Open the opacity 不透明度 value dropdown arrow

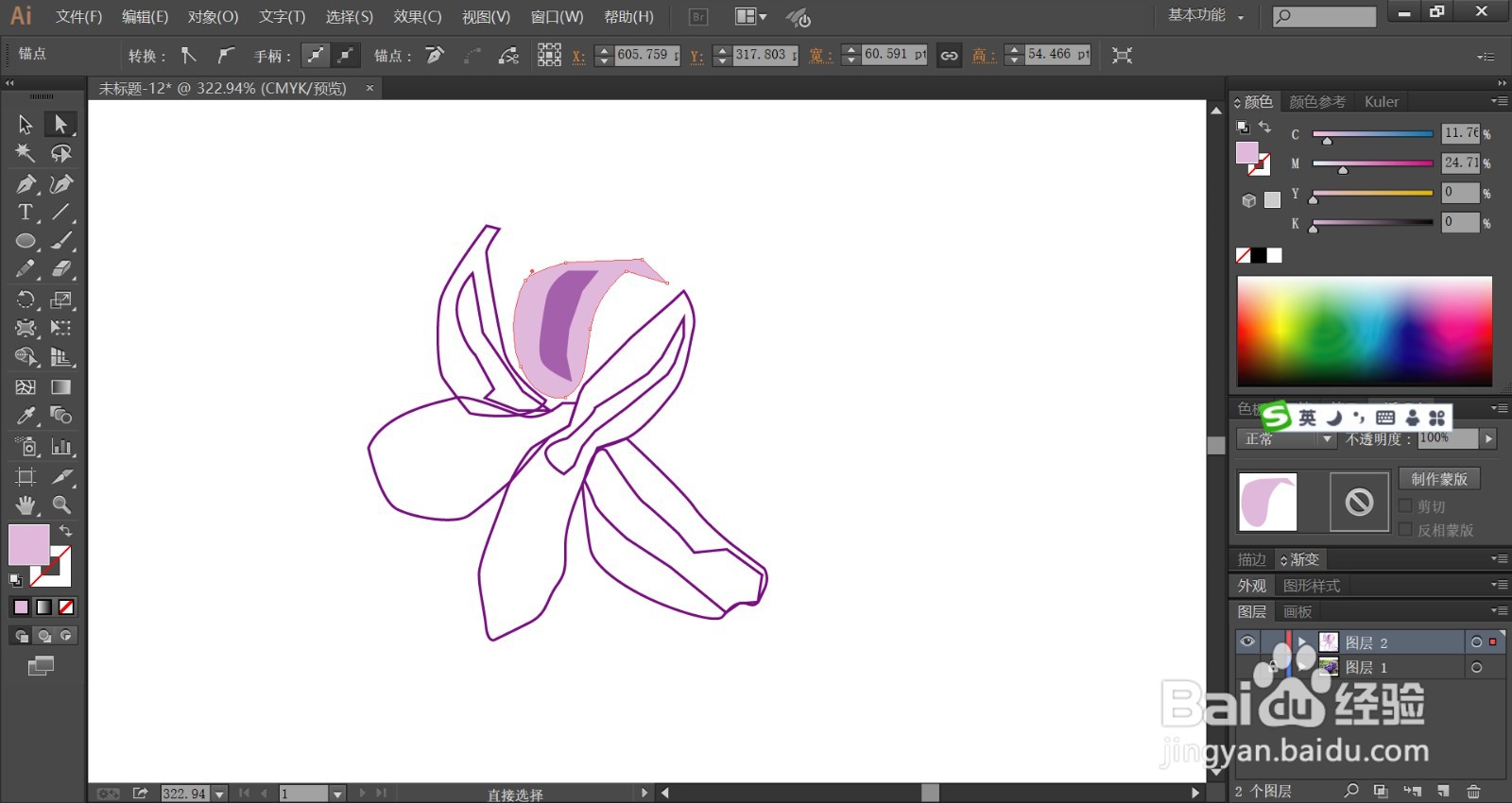click(x=1489, y=438)
